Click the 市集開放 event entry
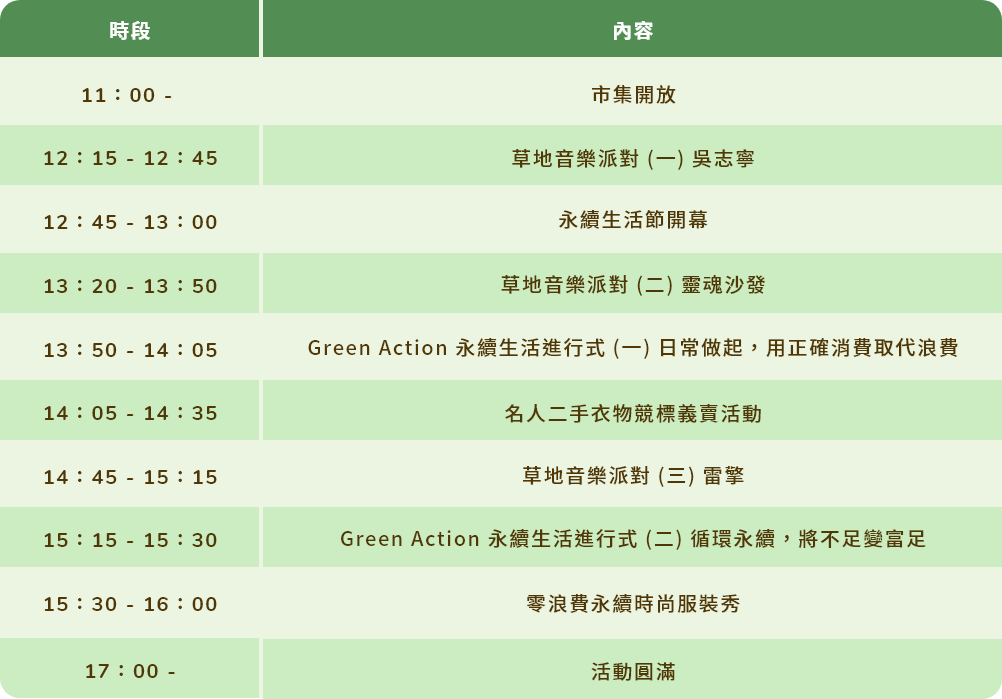The height and width of the screenshot is (699, 1002). point(633,96)
